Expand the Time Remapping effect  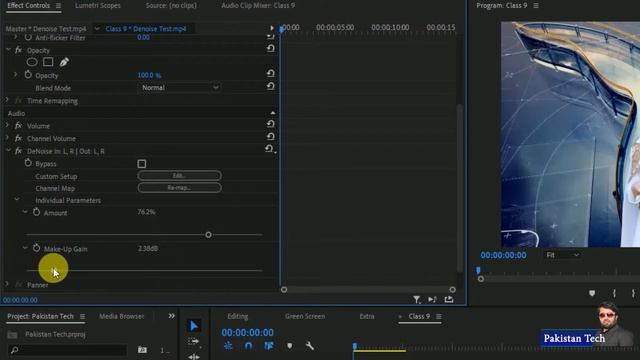[x=7, y=100]
